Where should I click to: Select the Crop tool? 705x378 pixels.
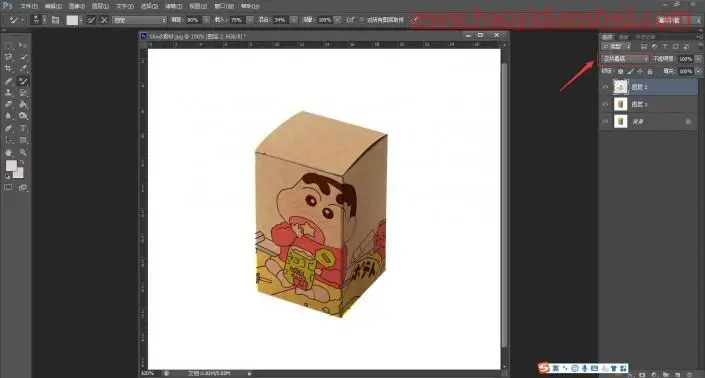[x=9, y=69]
